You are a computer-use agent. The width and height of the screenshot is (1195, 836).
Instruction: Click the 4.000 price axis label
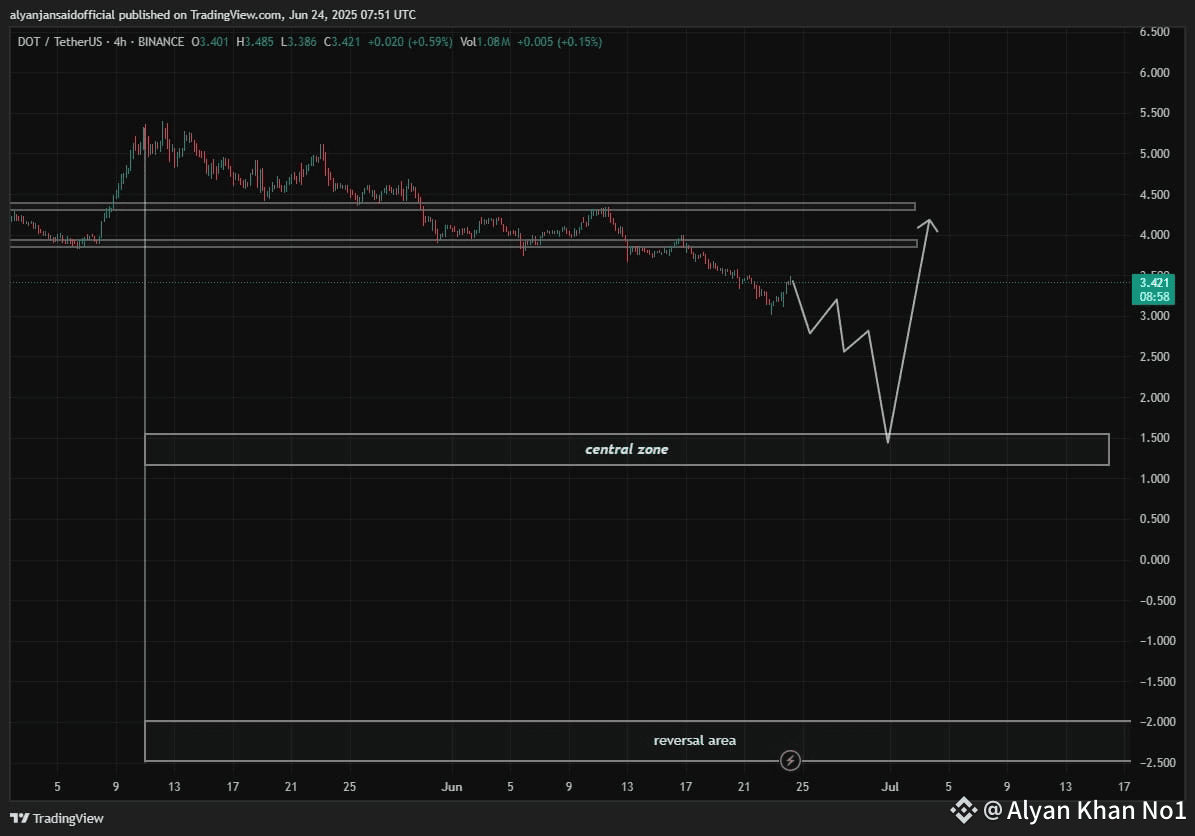click(x=1155, y=235)
